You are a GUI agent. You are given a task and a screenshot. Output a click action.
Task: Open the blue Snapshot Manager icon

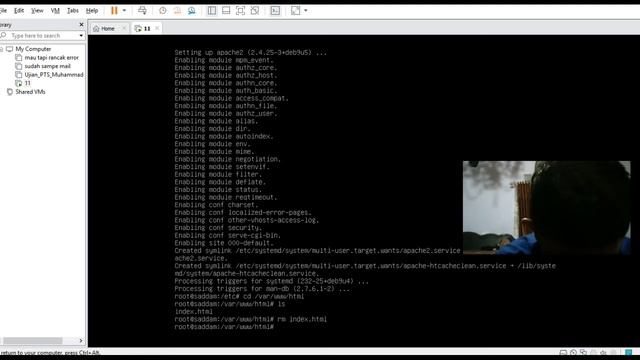click(x=191, y=11)
